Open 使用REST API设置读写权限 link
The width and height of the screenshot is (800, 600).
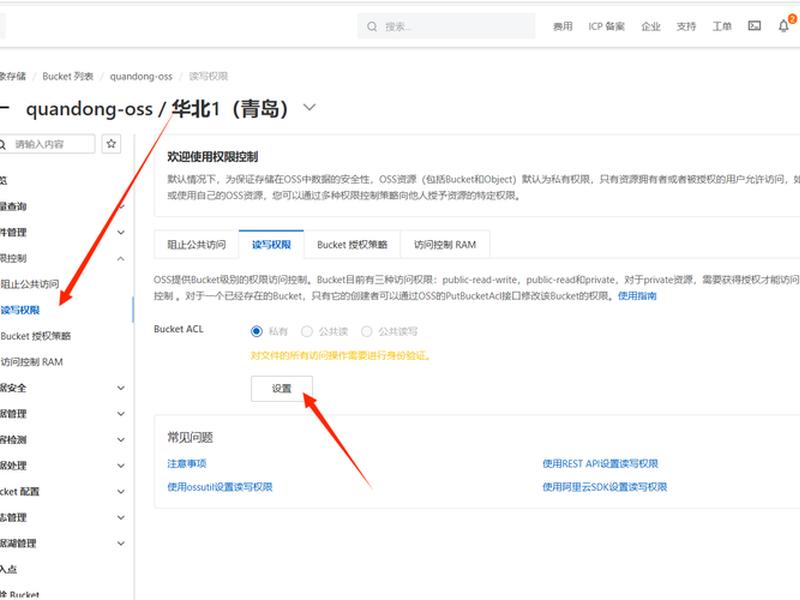600,463
